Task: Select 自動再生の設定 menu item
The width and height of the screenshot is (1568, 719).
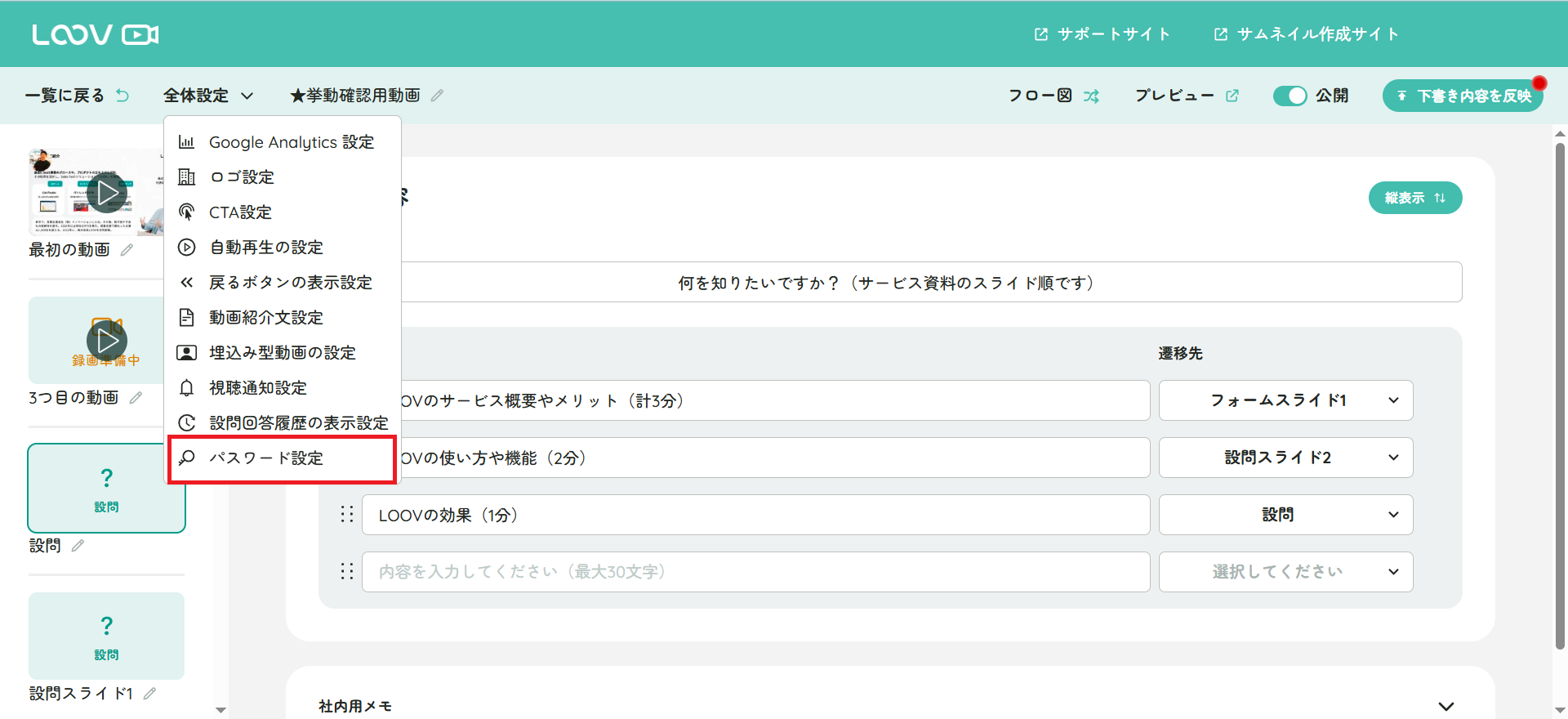Action: [283, 248]
